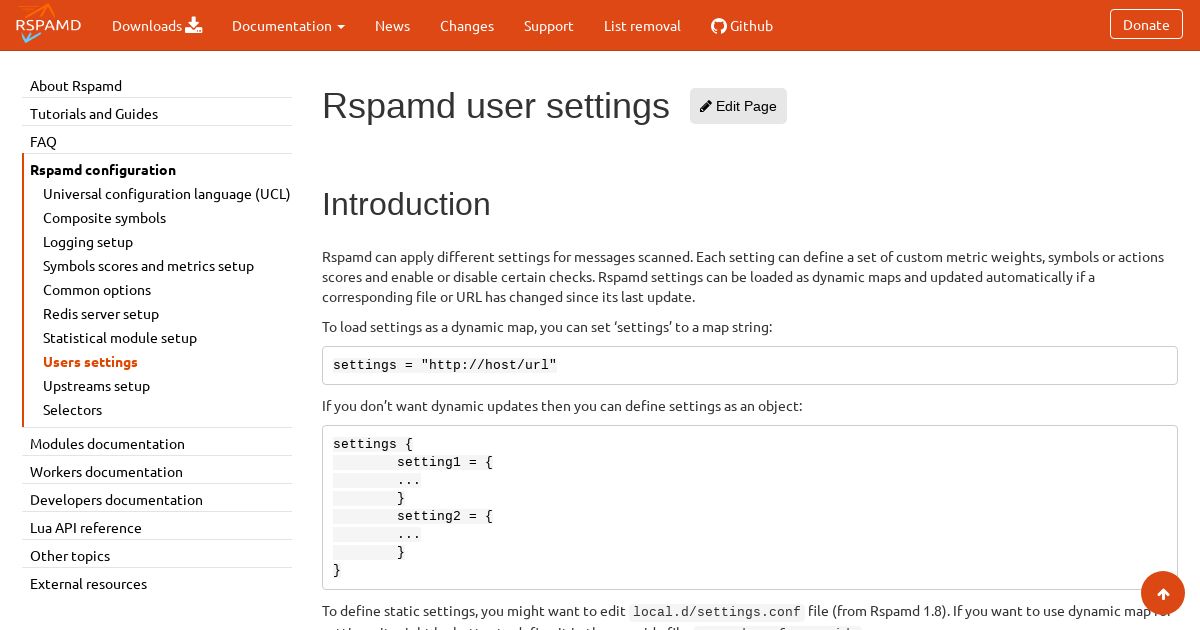Image resolution: width=1200 pixels, height=630 pixels.
Task: Click the local.d/settings.conf inline code
Action: 717,612
